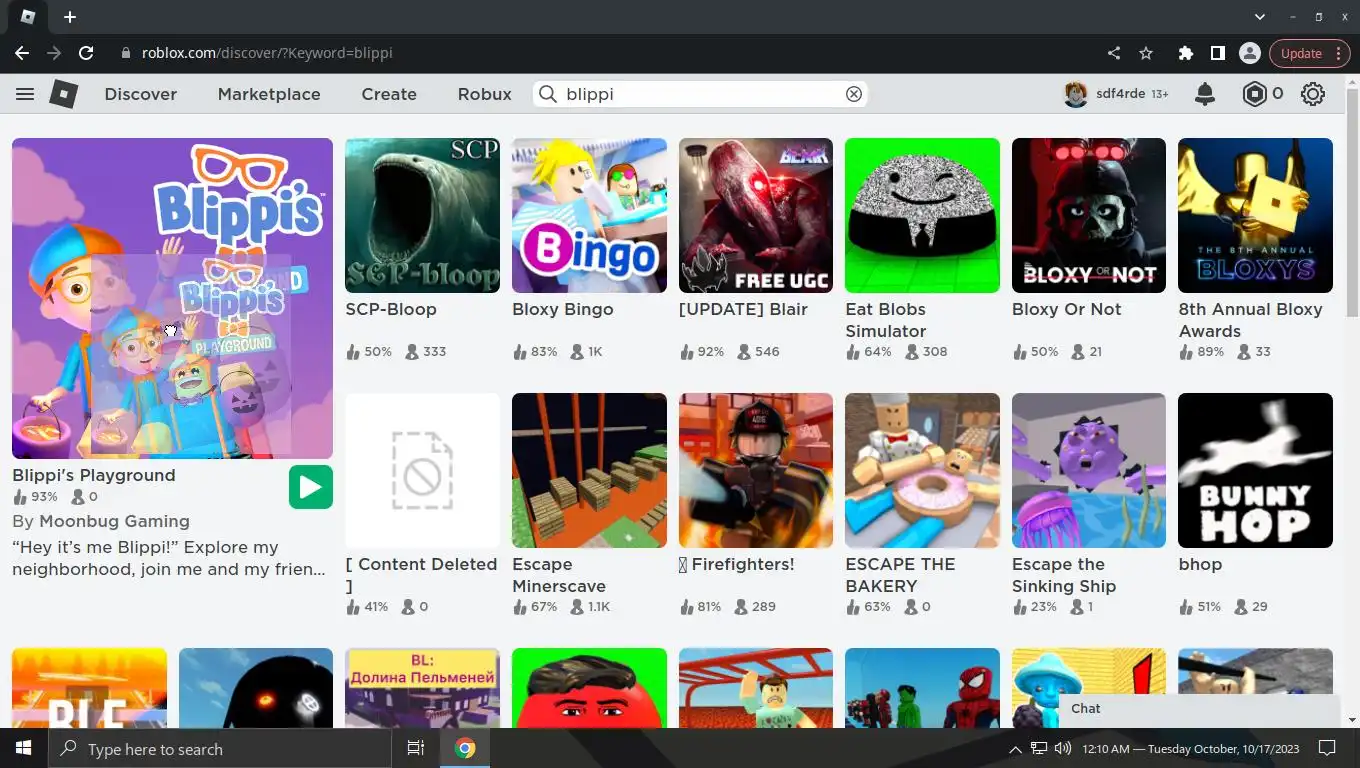
Task: Open Chrome profile avatar
Action: [1249, 53]
